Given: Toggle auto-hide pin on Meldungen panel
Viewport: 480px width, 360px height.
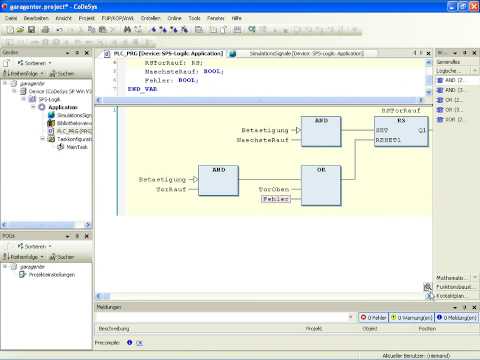Looking at the screenshot, I should tap(465, 307).
